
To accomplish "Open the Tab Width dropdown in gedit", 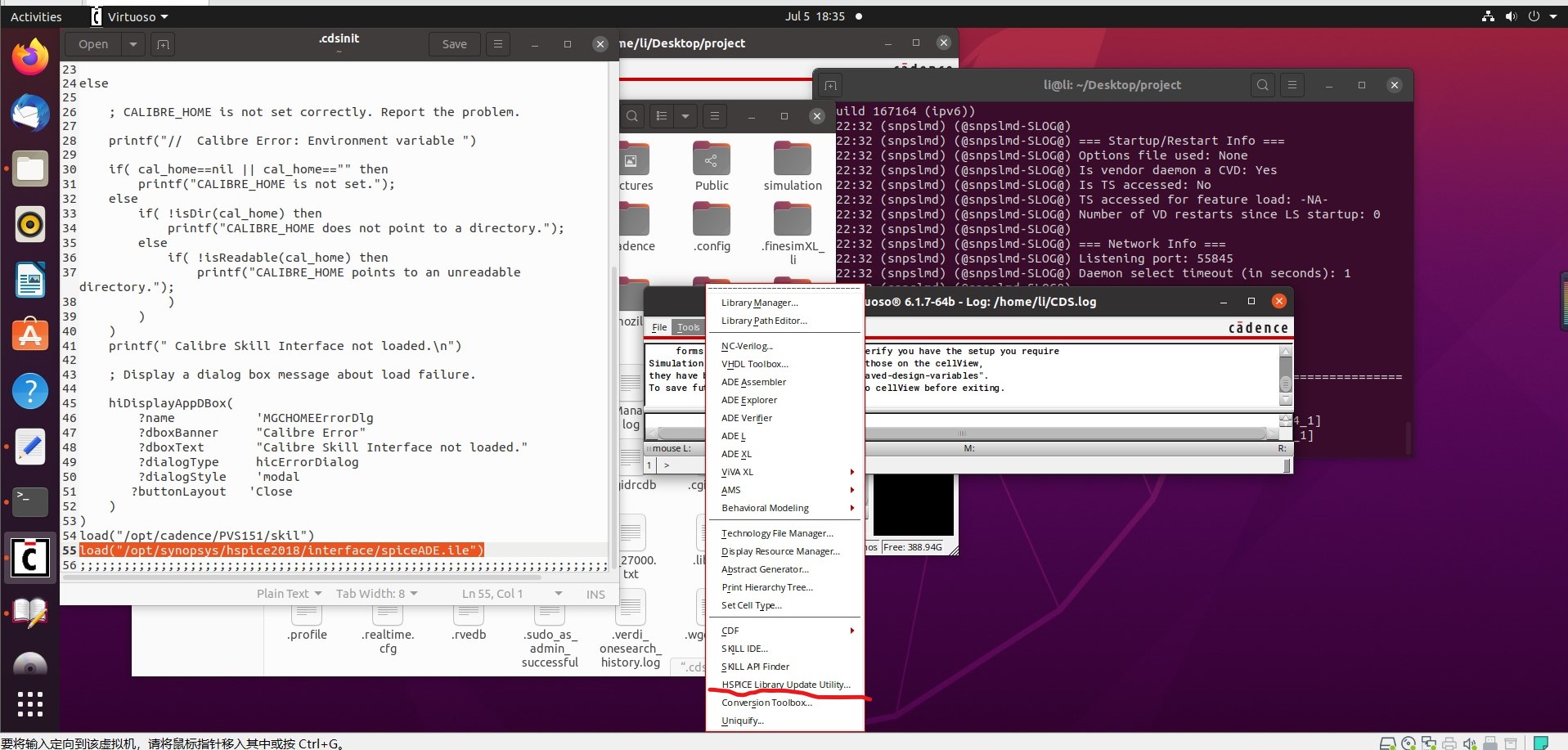I will (x=376, y=593).
